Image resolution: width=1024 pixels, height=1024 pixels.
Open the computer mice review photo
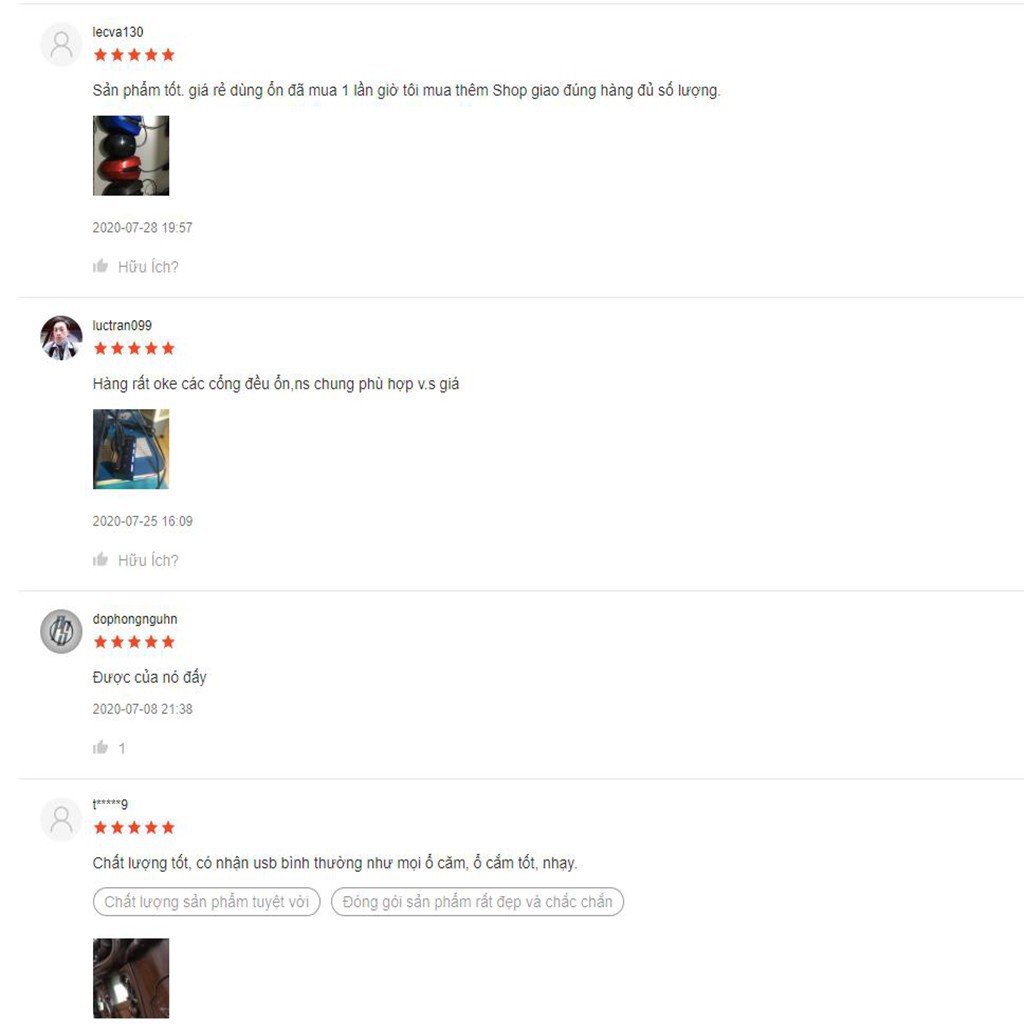131,155
